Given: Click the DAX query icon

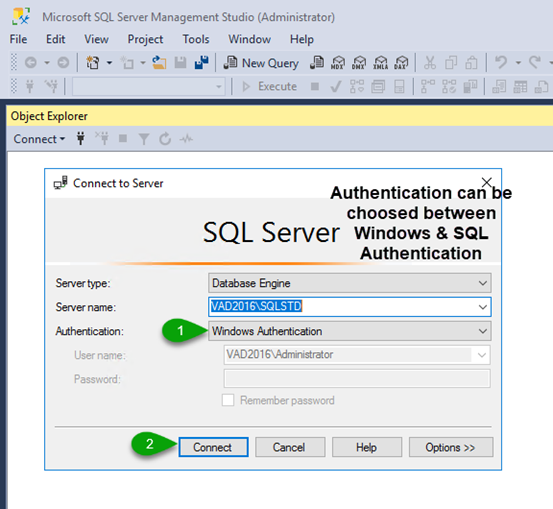Looking at the screenshot, I should pos(401,63).
